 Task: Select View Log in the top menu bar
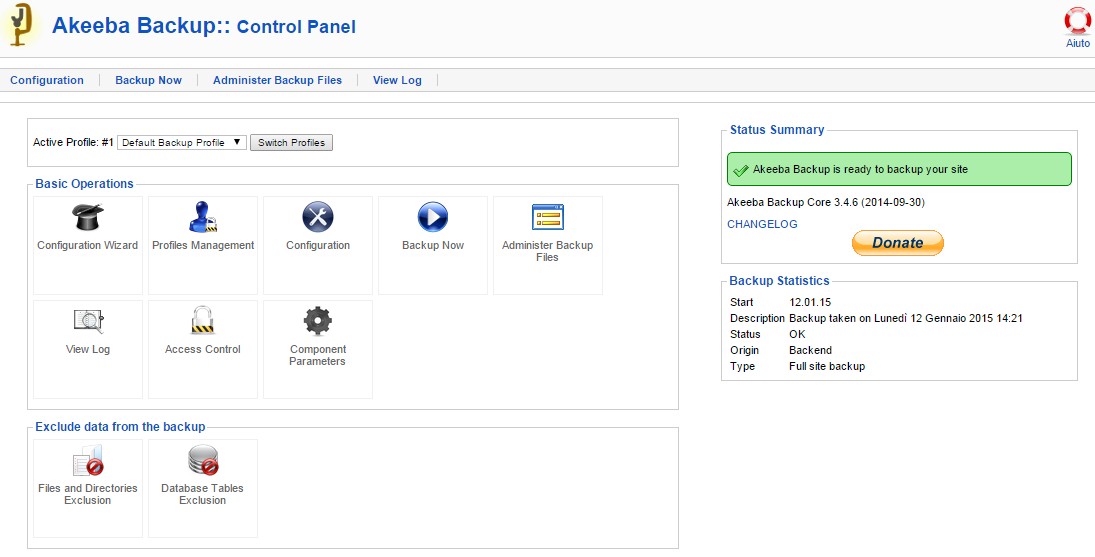tap(397, 80)
